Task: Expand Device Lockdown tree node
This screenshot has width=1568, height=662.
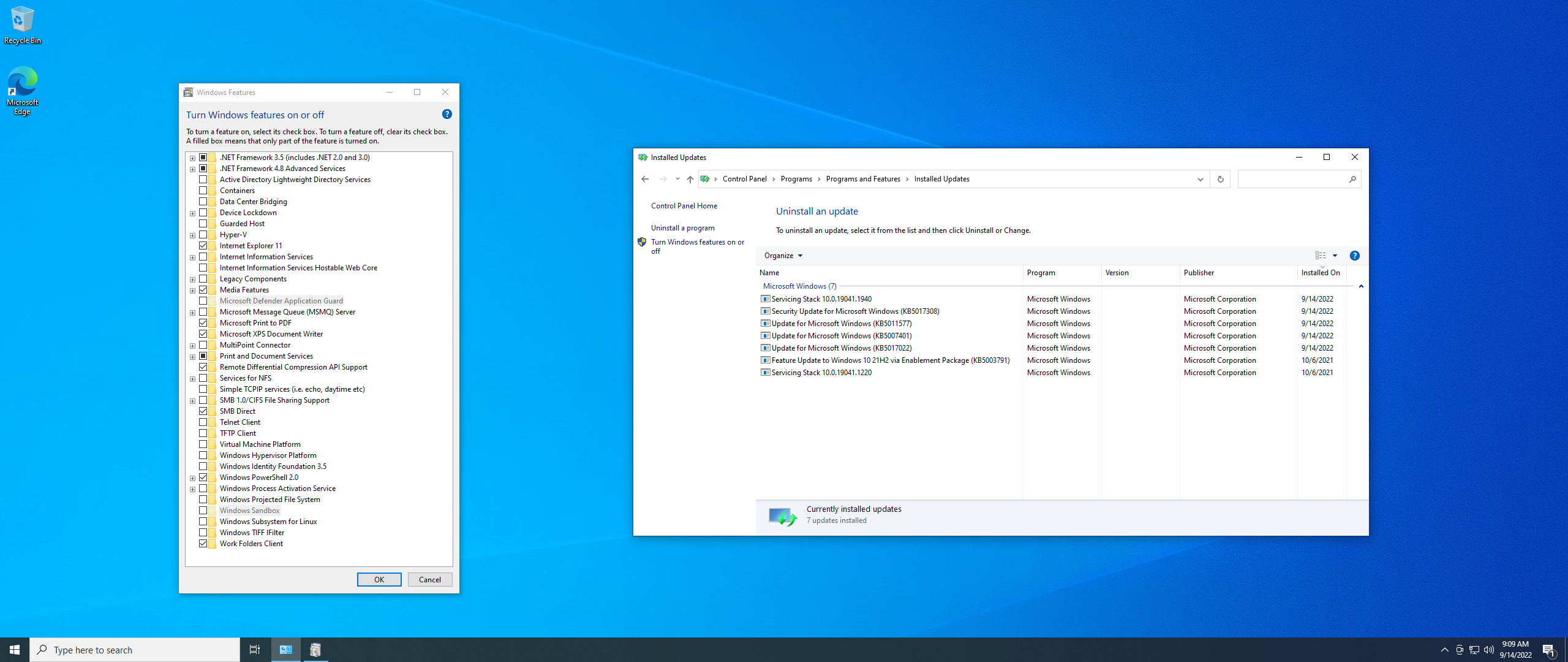Action: click(x=192, y=213)
